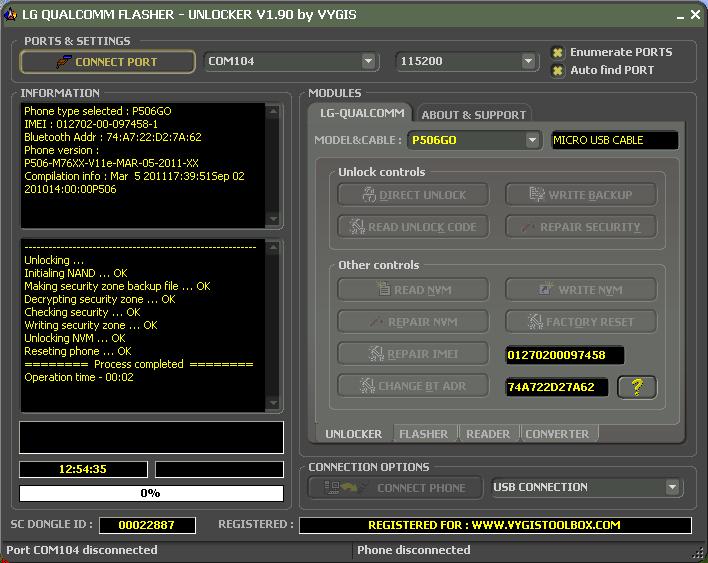The height and width of the screenshot is (563, 708).
Task: Close the LG Qualcomm Flasher window
Action: coord(696,15)
